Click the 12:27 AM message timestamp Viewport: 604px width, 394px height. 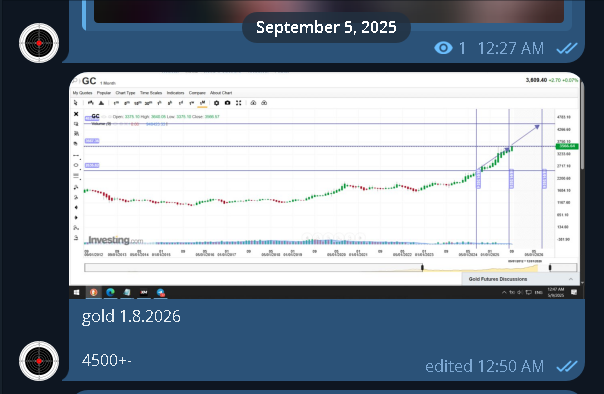click(511, 49)
